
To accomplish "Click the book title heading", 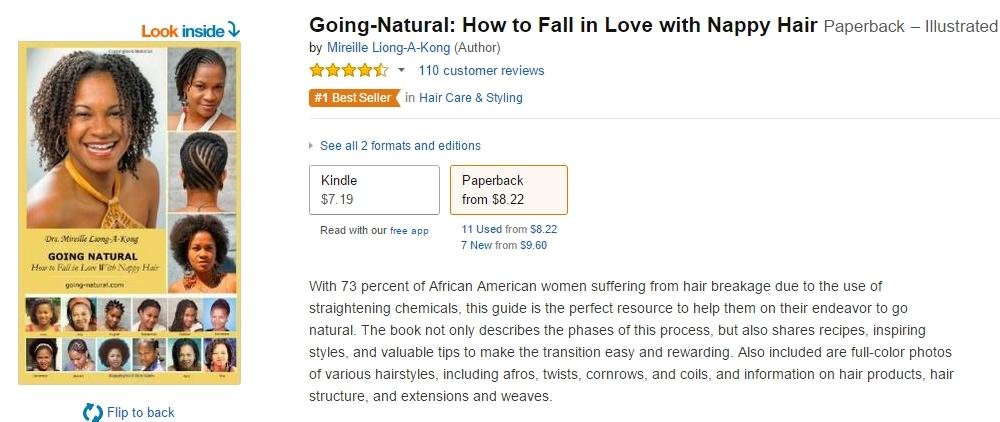I will 563,24.
